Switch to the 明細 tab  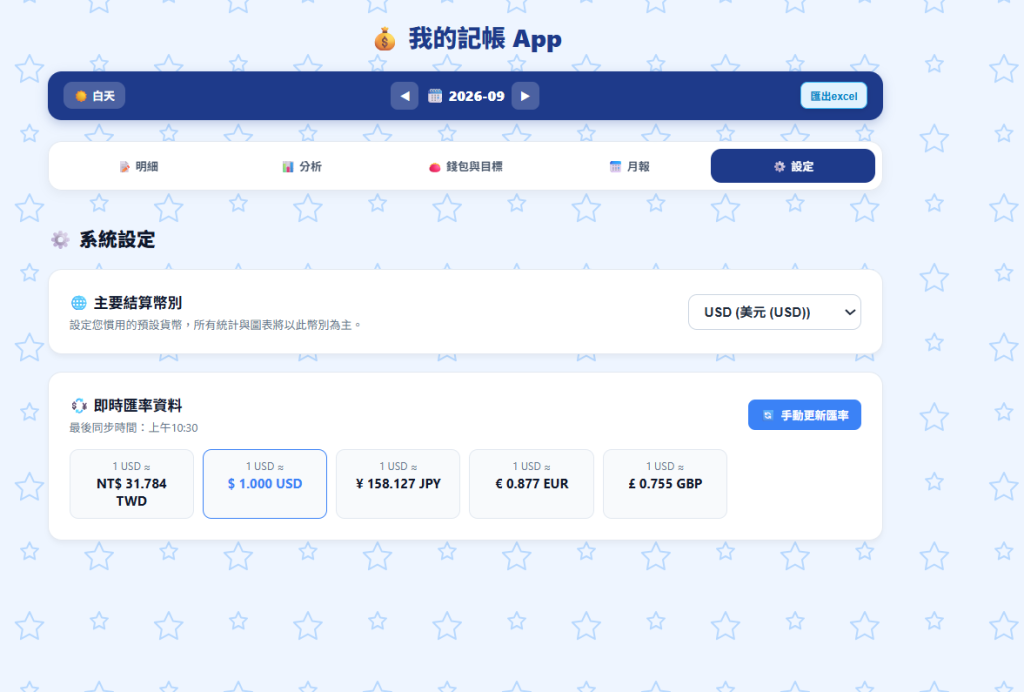tap(139, 166)
